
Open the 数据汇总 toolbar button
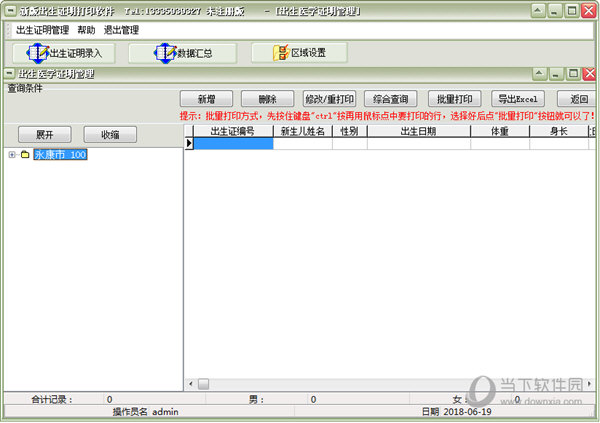coord(183,53)
